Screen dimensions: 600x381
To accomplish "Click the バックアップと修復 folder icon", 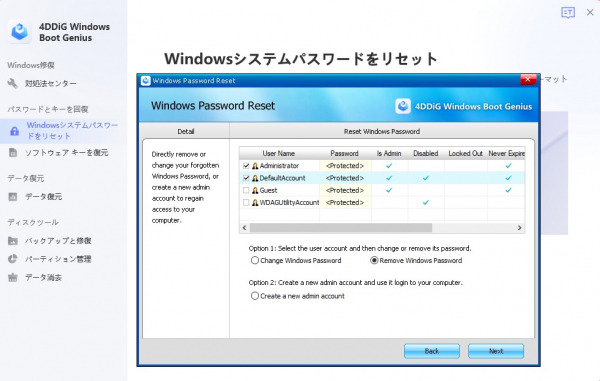I will point(13,241).
